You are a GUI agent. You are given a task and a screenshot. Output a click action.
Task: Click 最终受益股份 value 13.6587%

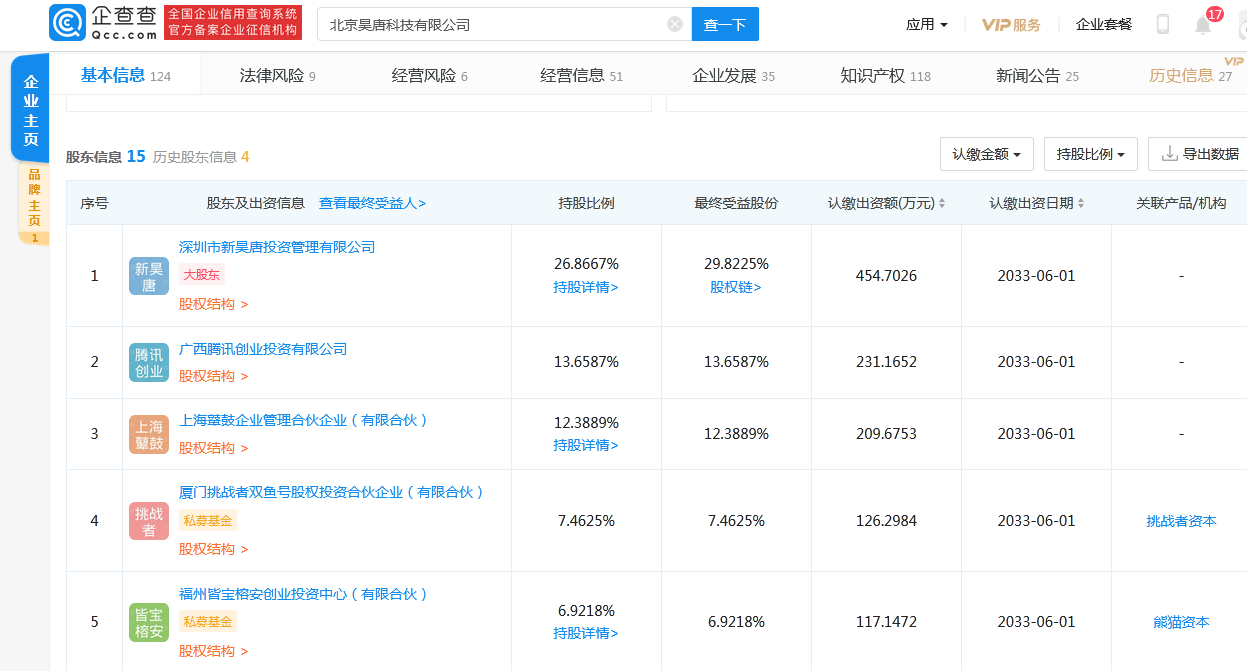736,362
